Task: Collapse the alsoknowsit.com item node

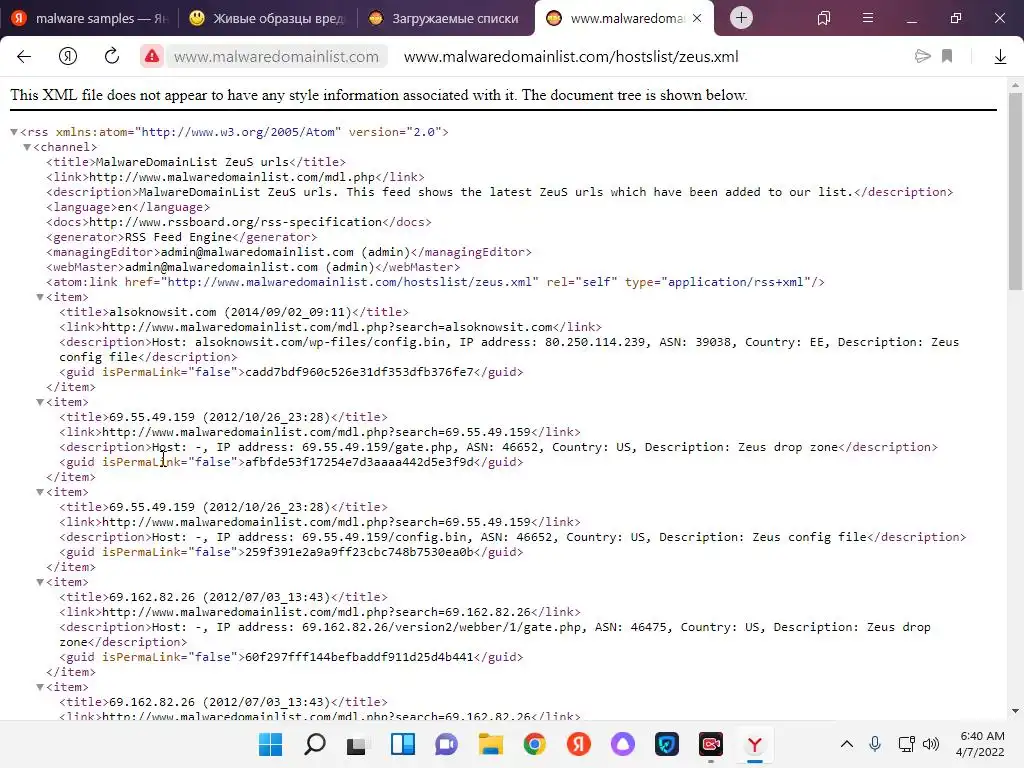Action: pyautogui.click(x=40, y=297)
